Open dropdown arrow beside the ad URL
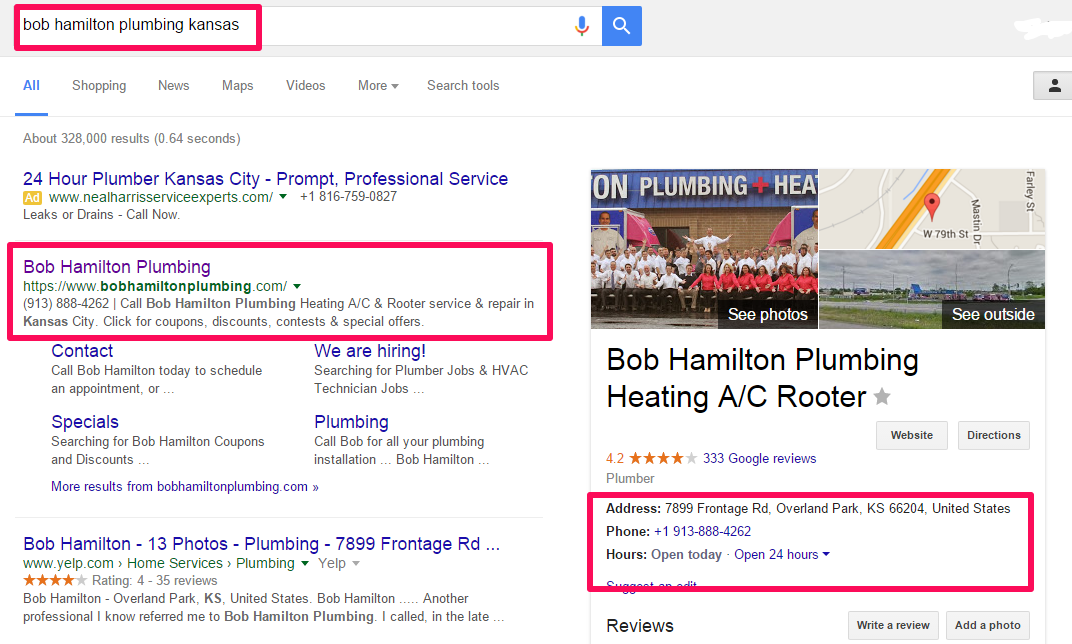 283,197
